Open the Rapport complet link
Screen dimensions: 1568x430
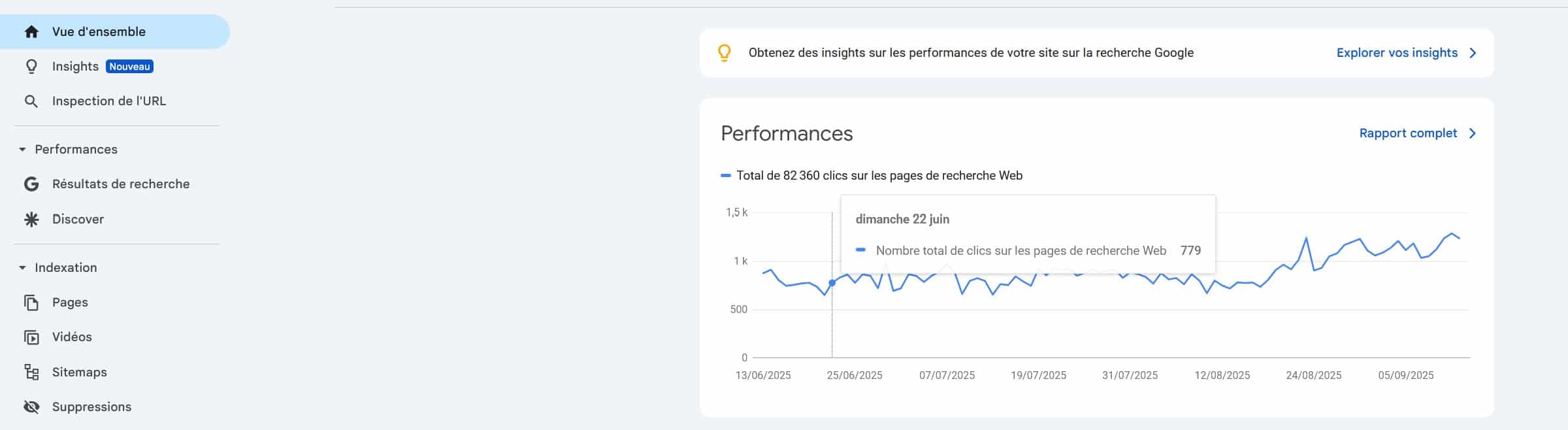[1408, 133]
